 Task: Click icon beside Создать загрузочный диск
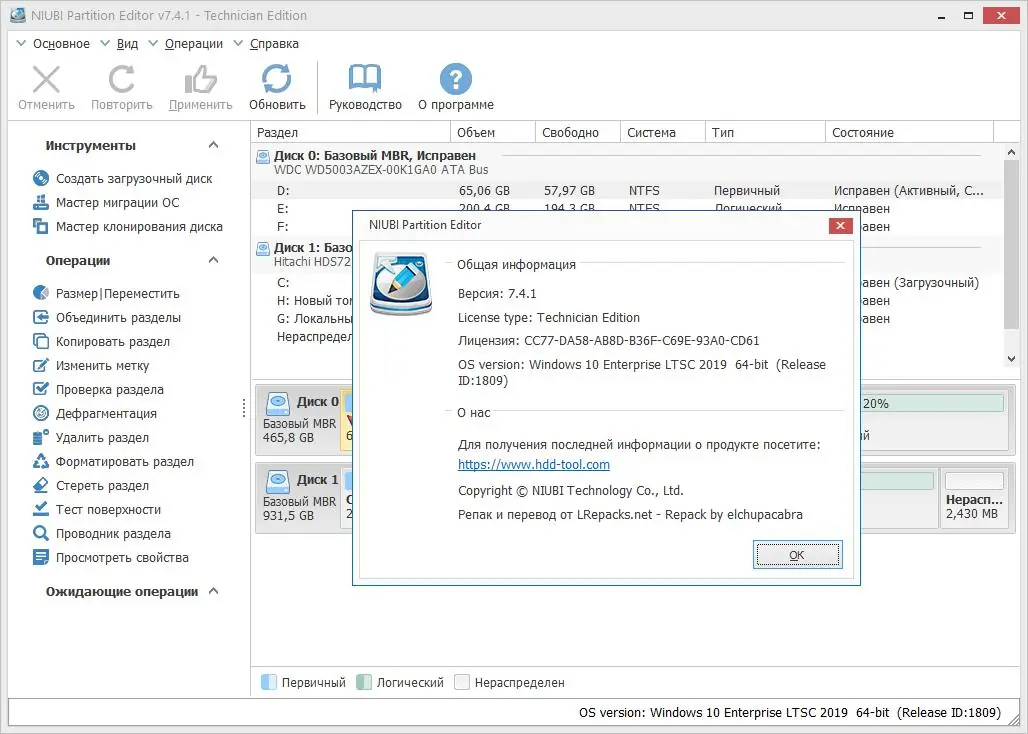41,178
